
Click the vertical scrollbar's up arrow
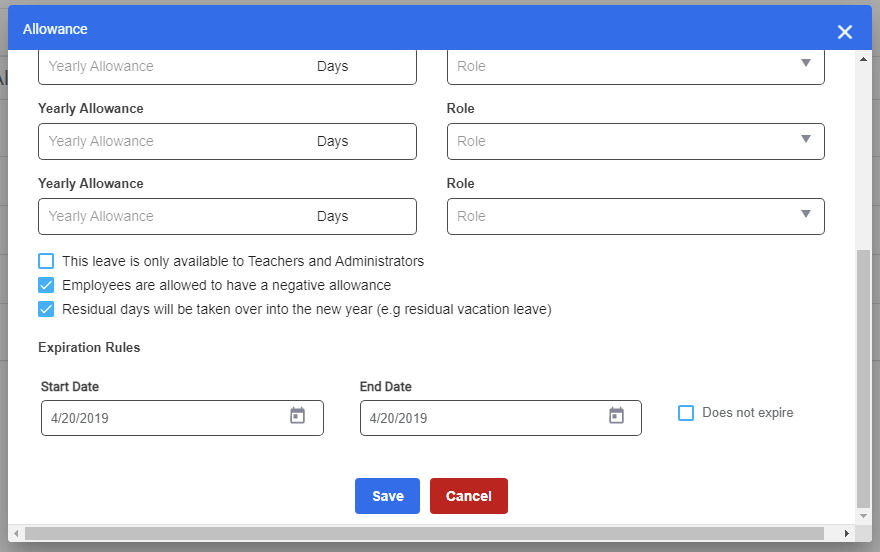coord(864,58)
